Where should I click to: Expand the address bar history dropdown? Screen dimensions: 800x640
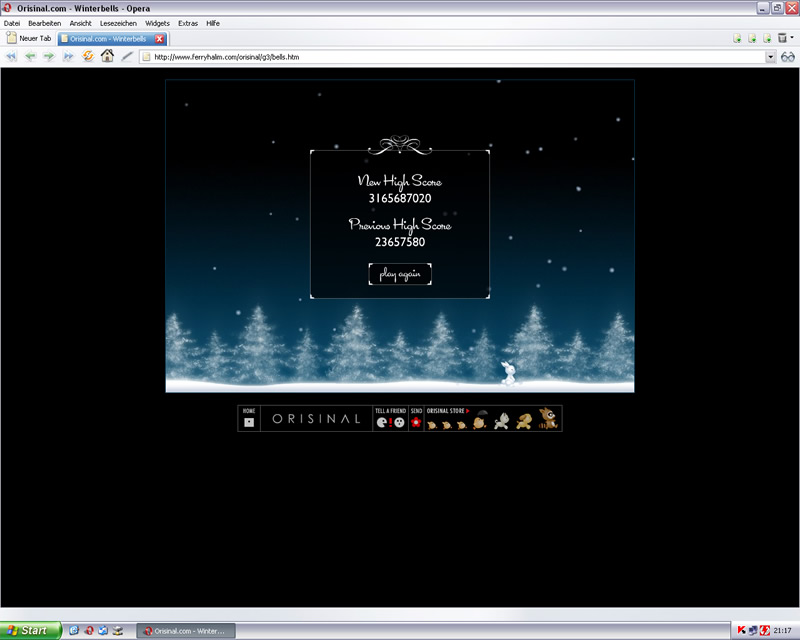(x=770, y=57)
